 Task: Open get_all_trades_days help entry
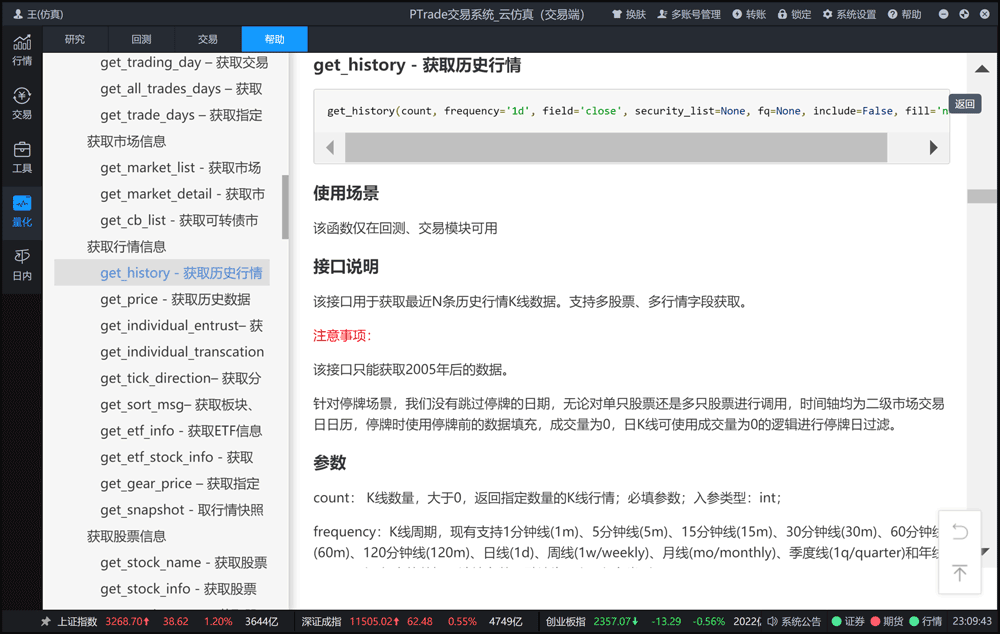click(181, 89)
